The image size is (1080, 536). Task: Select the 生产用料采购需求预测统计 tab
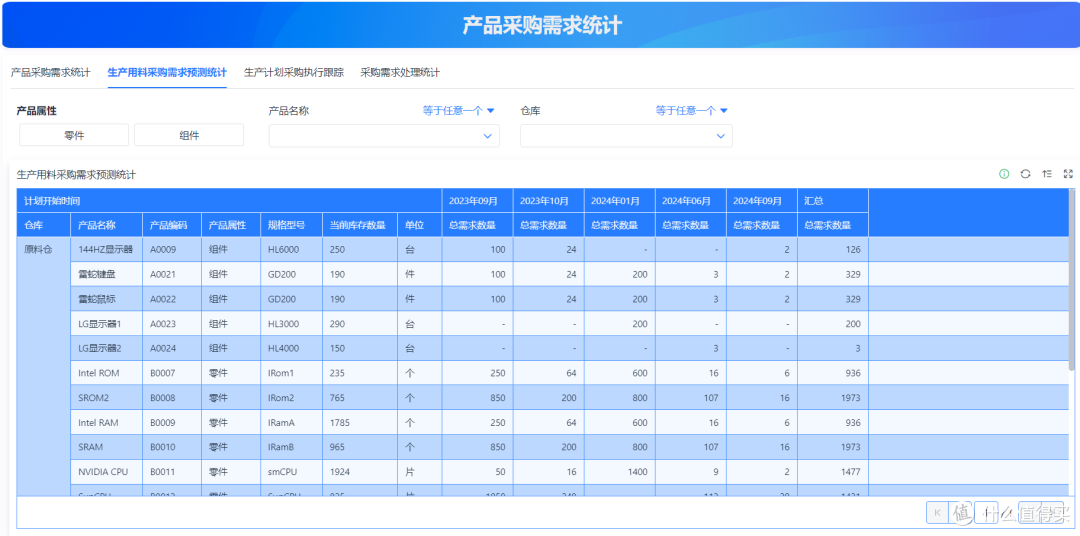click(167, 72)
